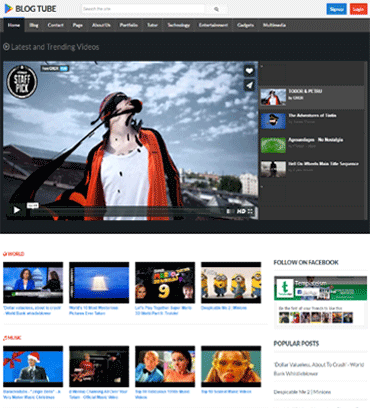370x408 pixels.
Task: Click the Facebook Like page button
Action: [307, 292]
